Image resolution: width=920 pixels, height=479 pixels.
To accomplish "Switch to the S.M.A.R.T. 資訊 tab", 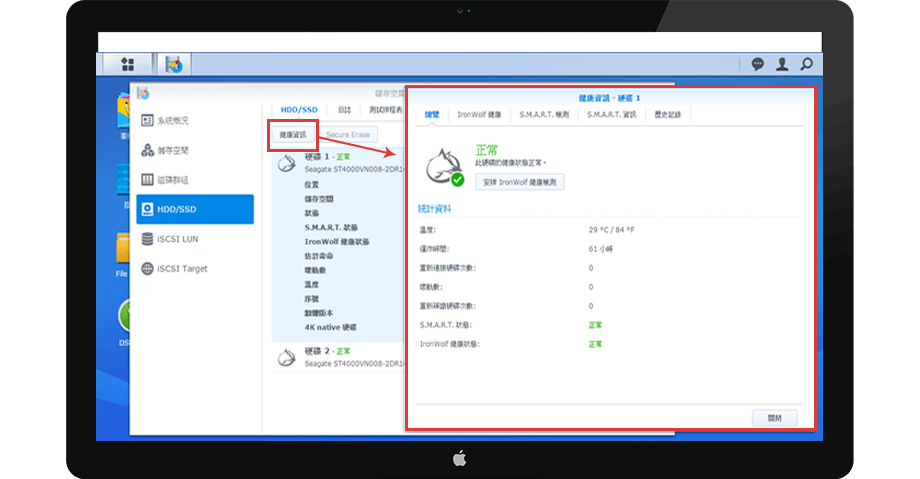I will click(x=611, y=114).
